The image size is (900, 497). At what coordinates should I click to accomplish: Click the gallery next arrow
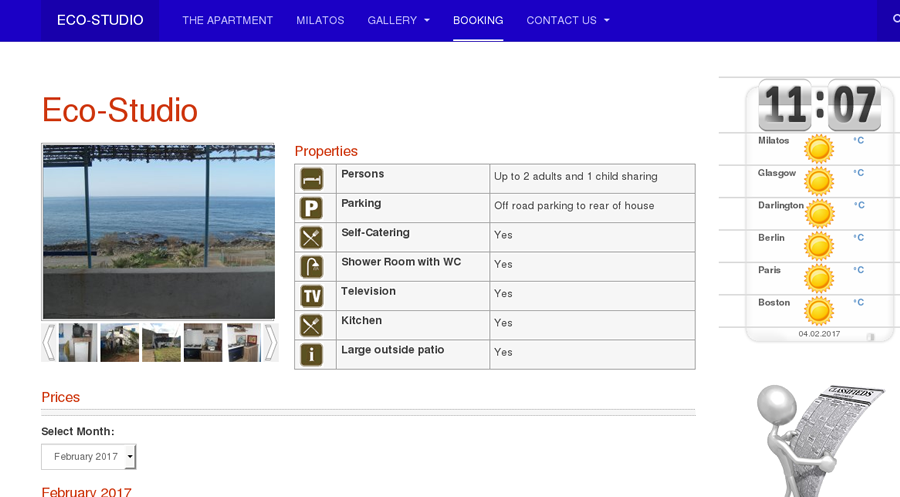271,343
